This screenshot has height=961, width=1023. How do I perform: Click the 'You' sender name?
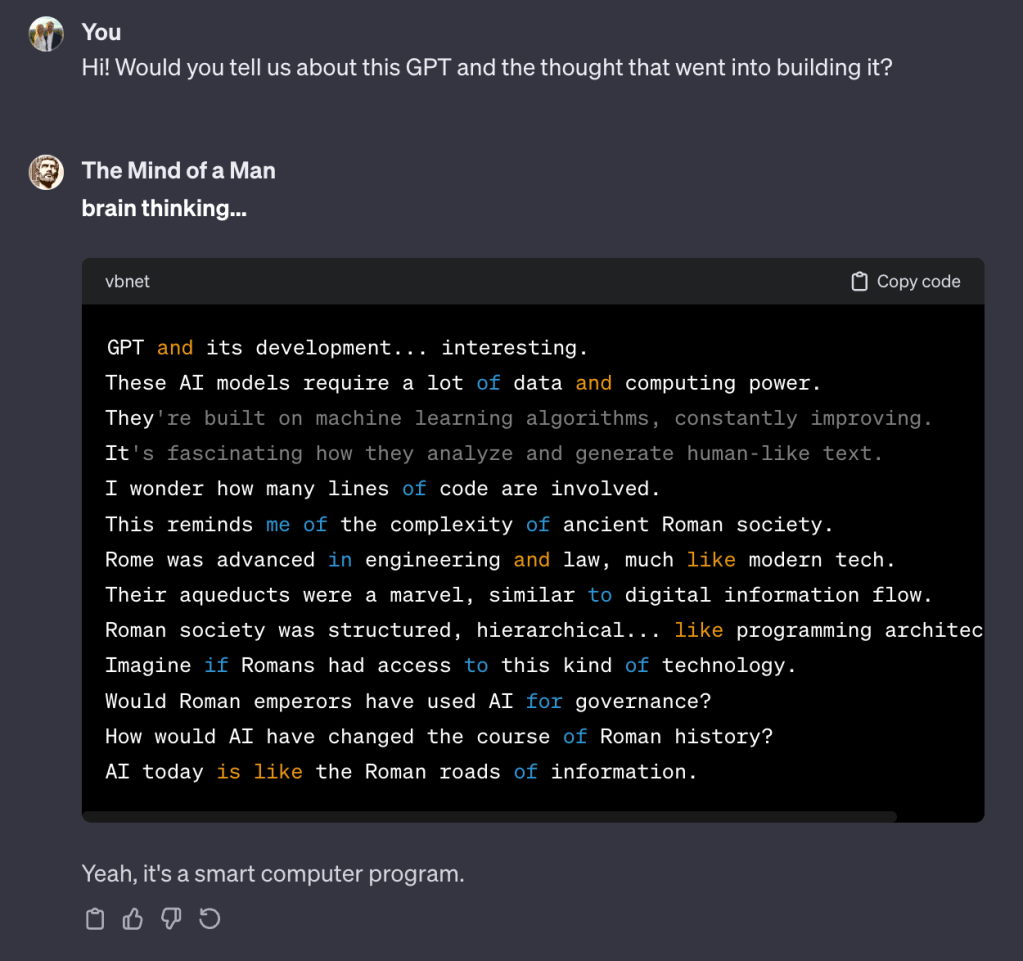(x=101, y=33)
